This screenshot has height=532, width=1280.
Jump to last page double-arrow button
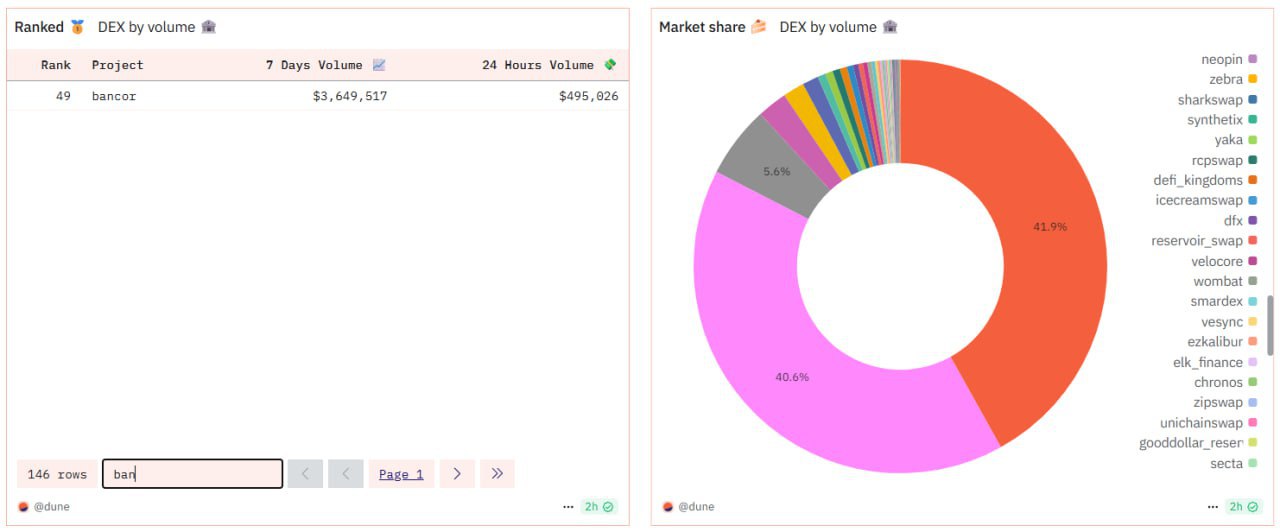pos(497,474)
